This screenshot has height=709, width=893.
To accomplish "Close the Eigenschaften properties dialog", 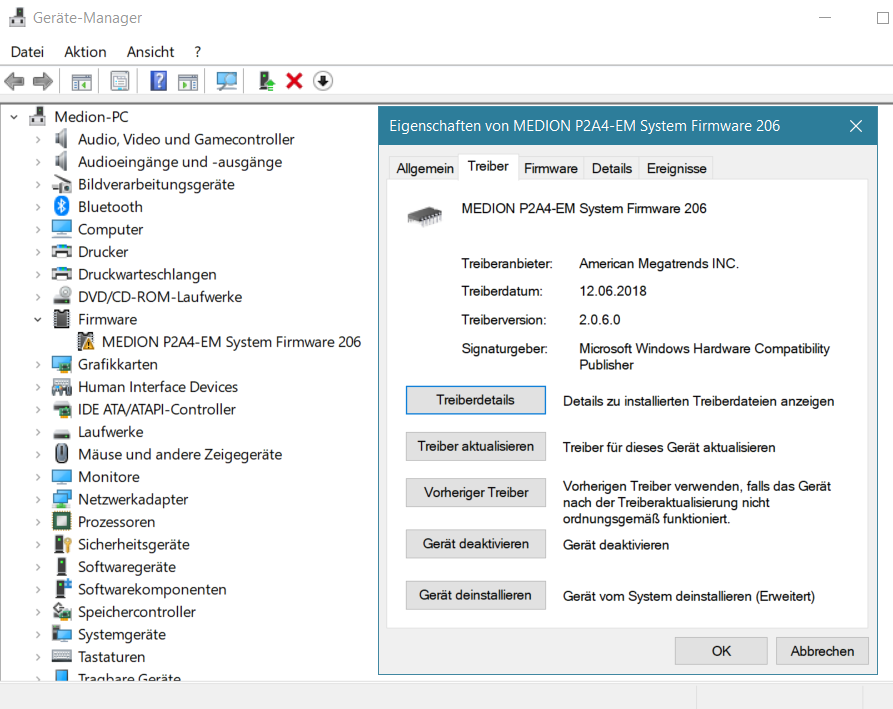I will [855, 126].
